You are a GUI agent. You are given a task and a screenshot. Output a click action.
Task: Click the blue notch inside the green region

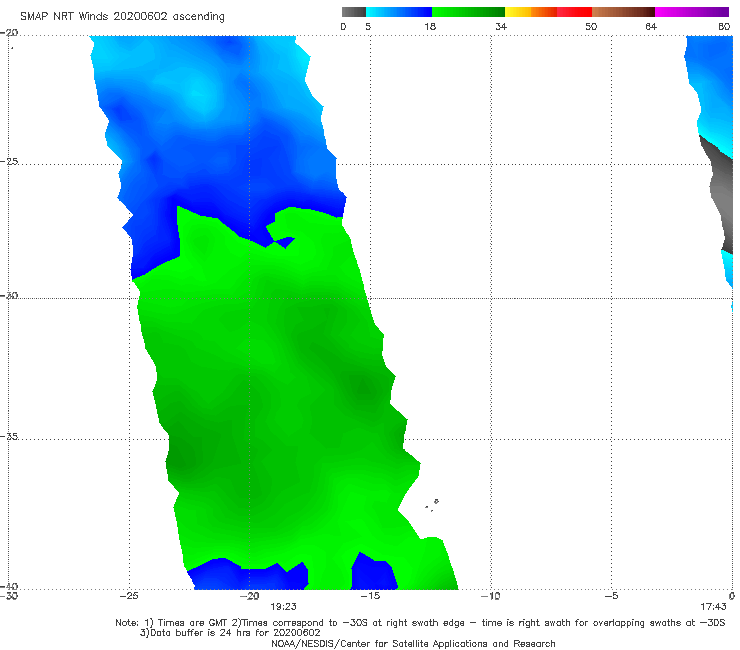point(283,242)
